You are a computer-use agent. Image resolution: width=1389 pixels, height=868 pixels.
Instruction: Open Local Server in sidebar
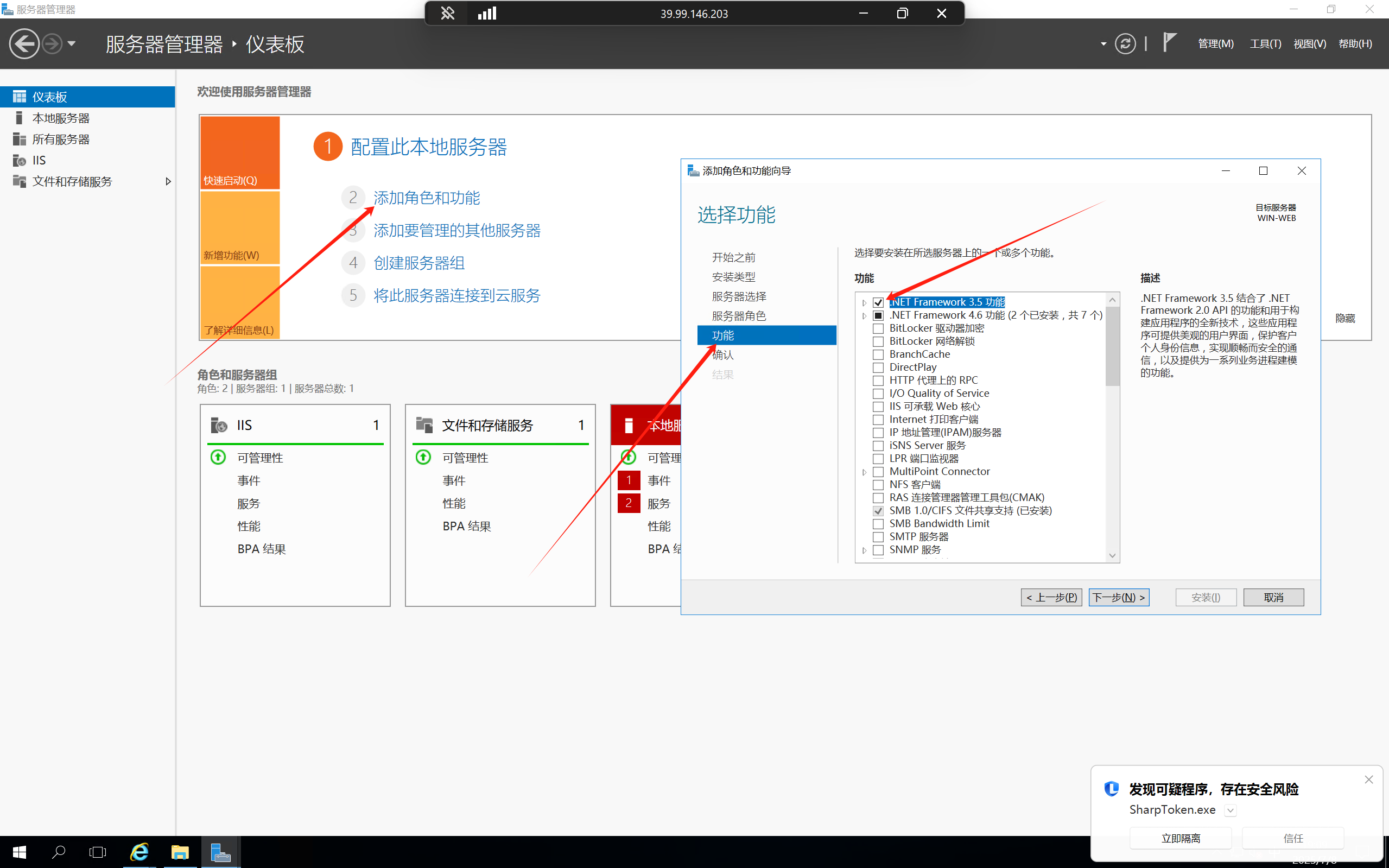(60, 118)
